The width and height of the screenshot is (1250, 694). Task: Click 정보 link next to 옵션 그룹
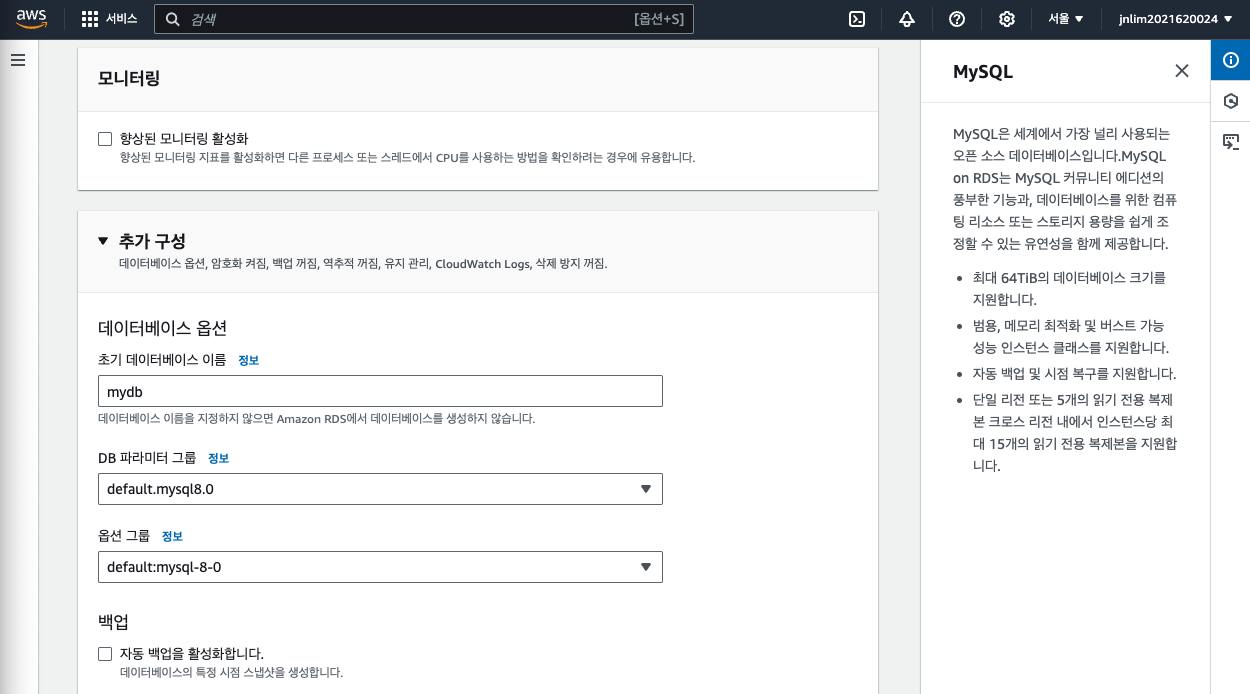point(172,536)
